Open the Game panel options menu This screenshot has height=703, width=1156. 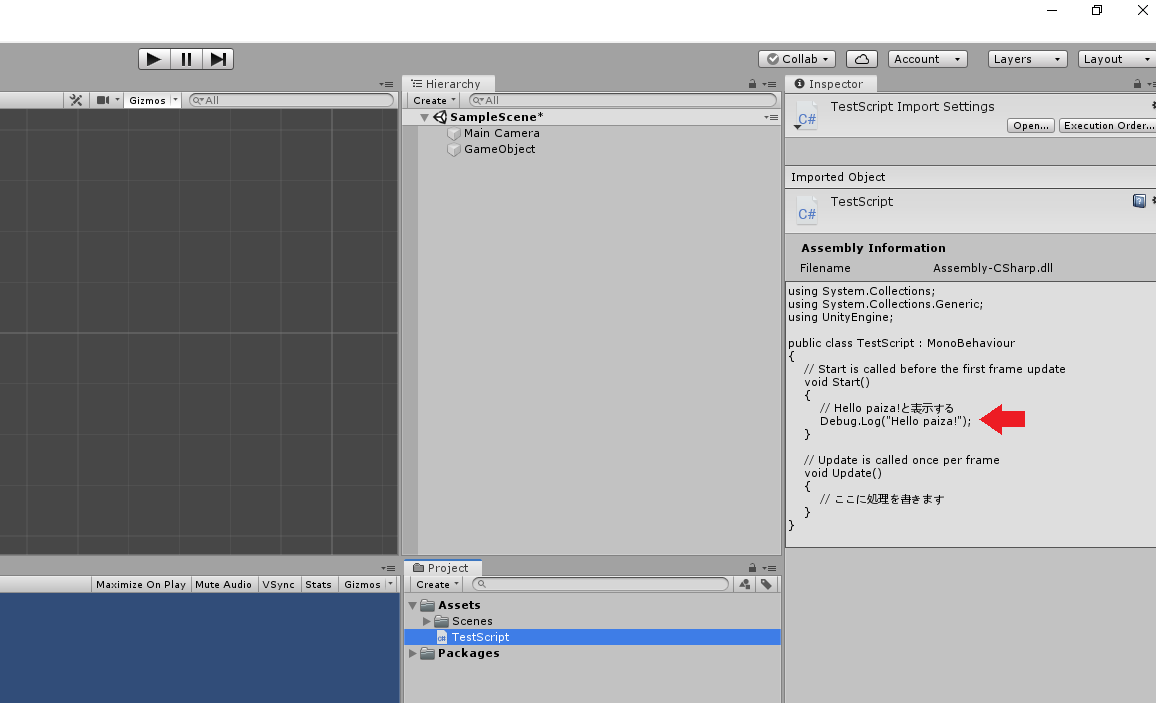coord(388,568)
